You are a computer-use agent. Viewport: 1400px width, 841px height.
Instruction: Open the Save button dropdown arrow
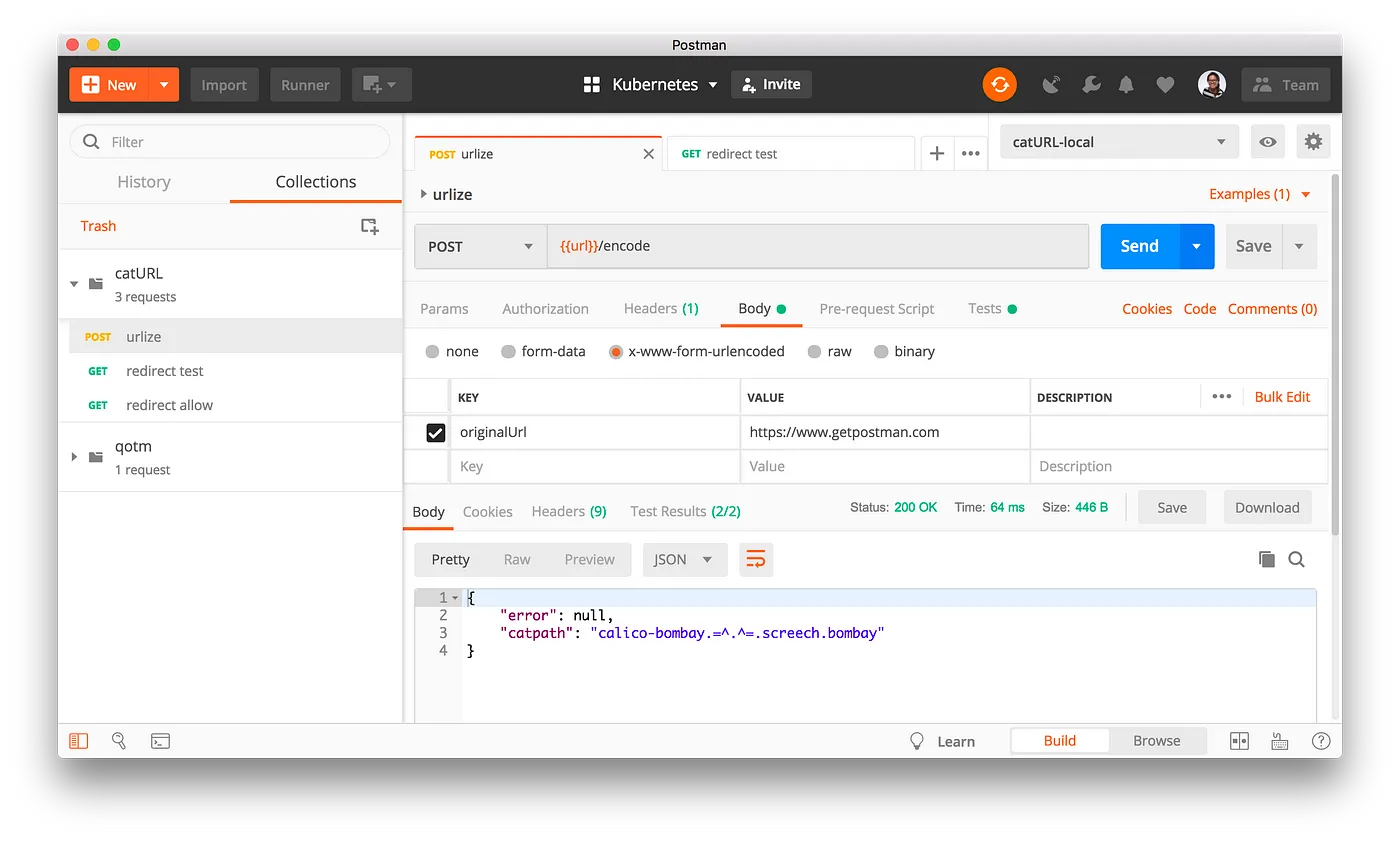click(1299, 246)
